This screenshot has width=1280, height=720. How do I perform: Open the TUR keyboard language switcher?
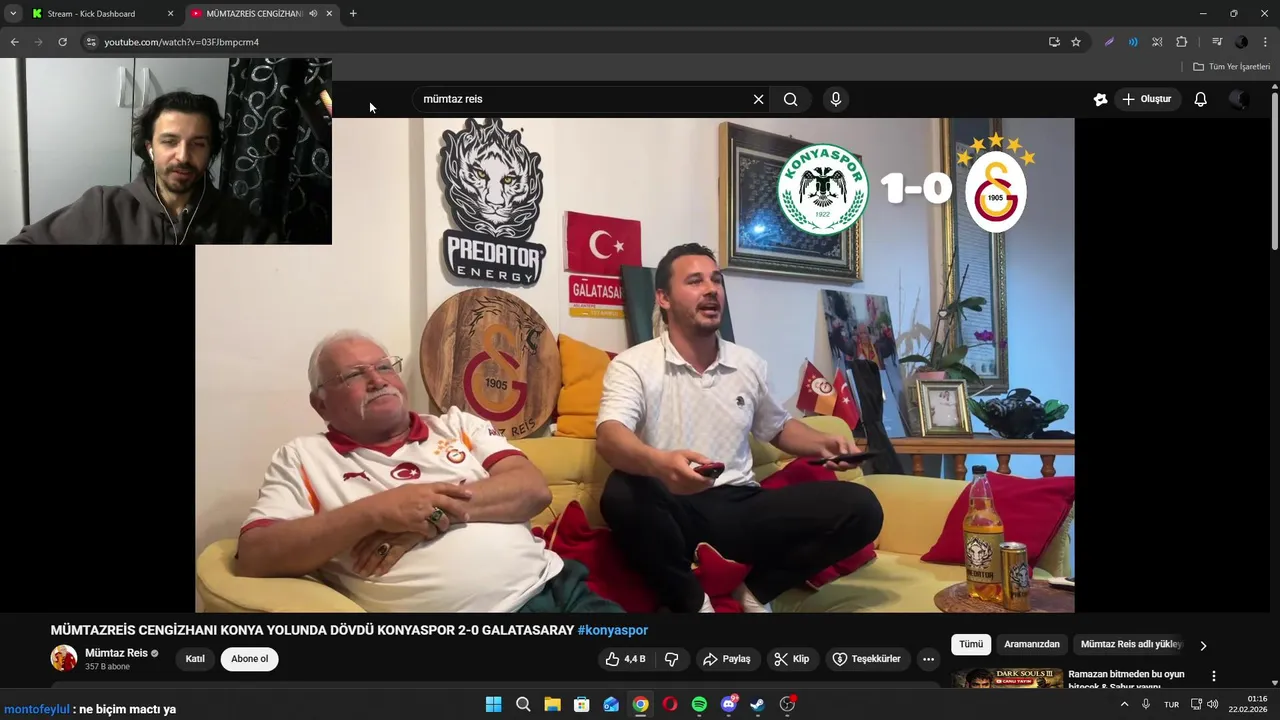(1171, 705)
